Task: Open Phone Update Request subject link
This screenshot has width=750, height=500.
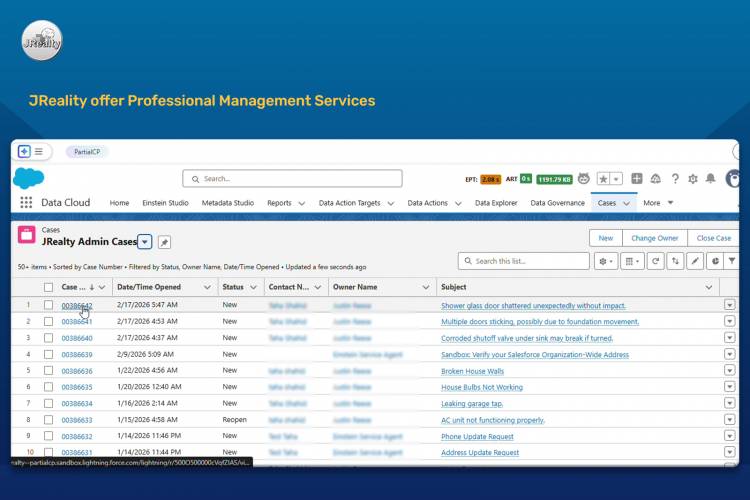Action: point(477,437)
